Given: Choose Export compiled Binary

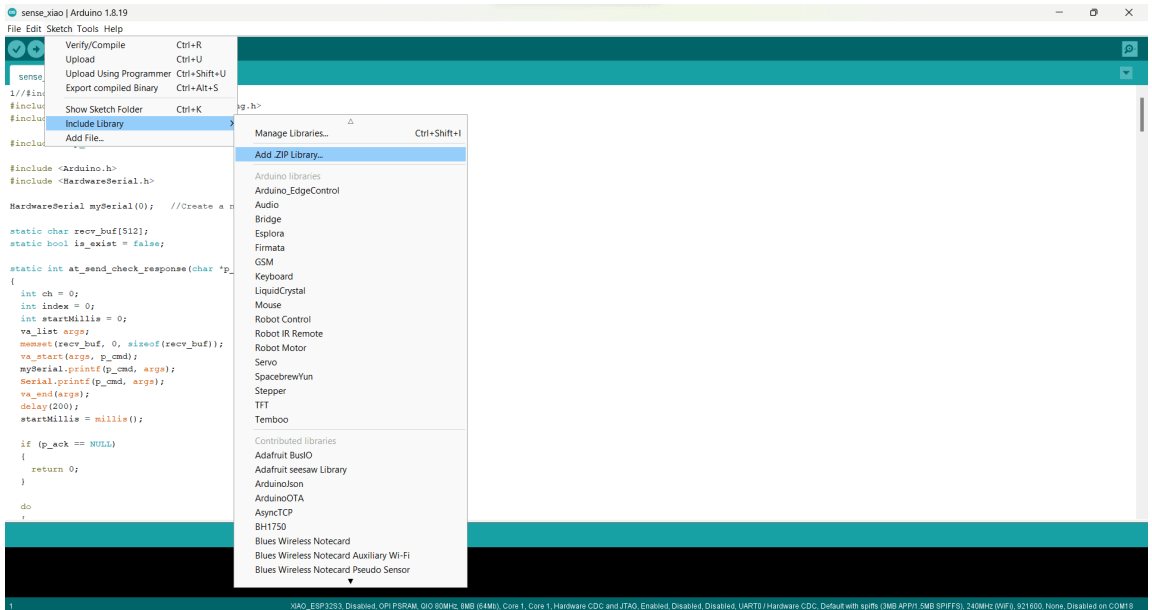Looking at the screenshot, I should pyautogui.click(x=141, y=88).
